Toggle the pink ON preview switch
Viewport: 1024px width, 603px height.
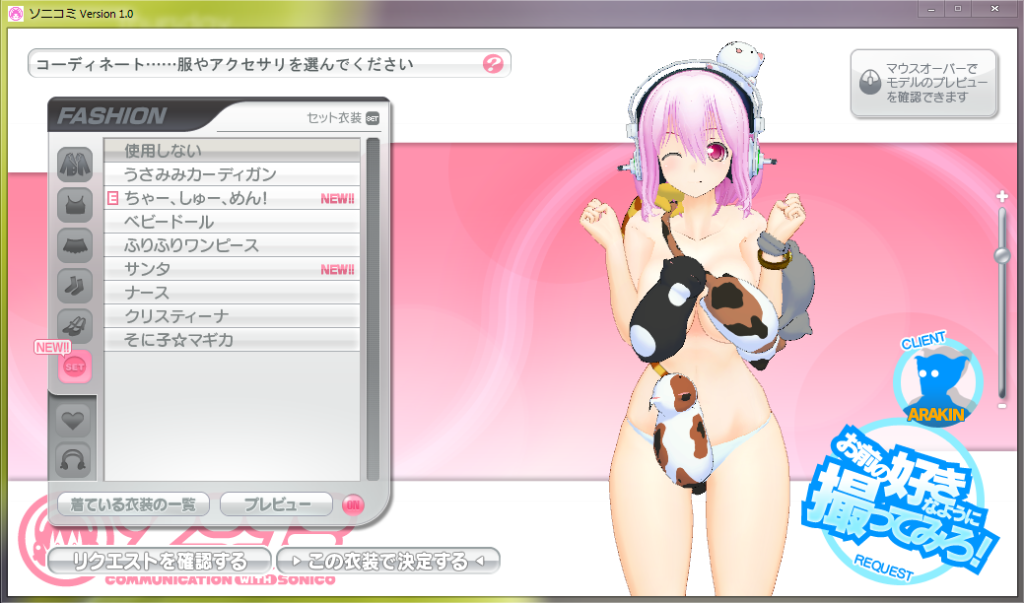coord(352,505)
